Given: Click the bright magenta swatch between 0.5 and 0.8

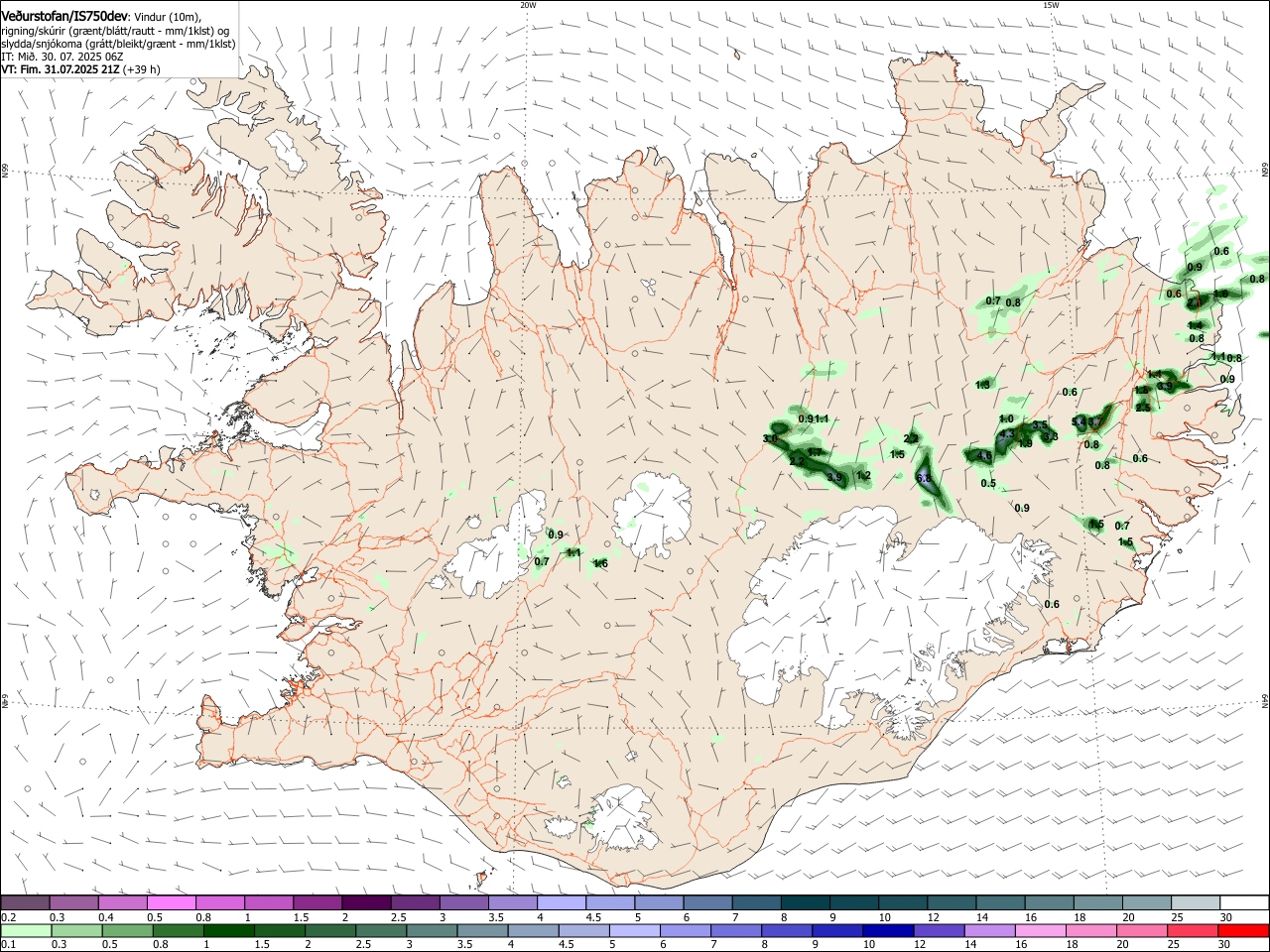Looking at the screenshot, I should coord(171,902).
